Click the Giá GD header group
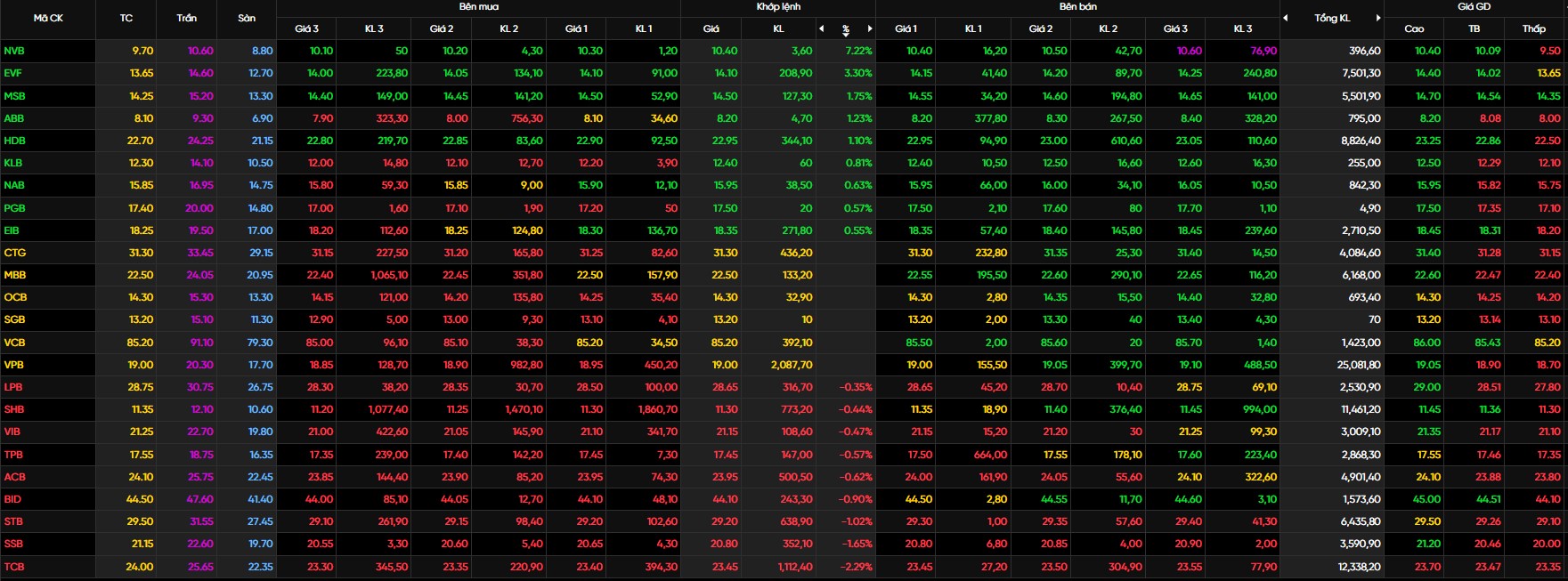1568x581 pixels. click(x=1474, y=6)
